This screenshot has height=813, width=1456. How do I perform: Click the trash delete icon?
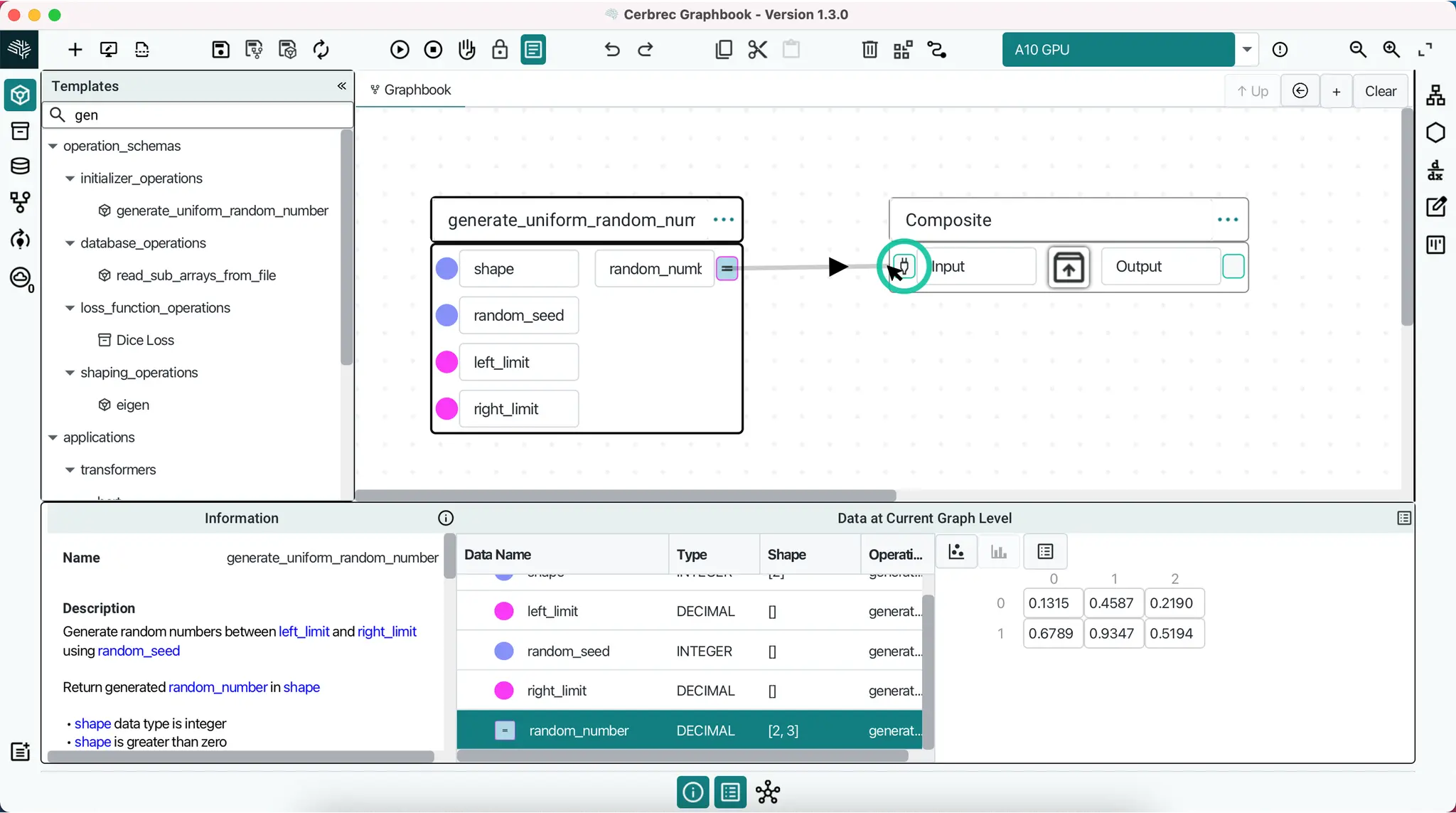click(x=869, y=50)
